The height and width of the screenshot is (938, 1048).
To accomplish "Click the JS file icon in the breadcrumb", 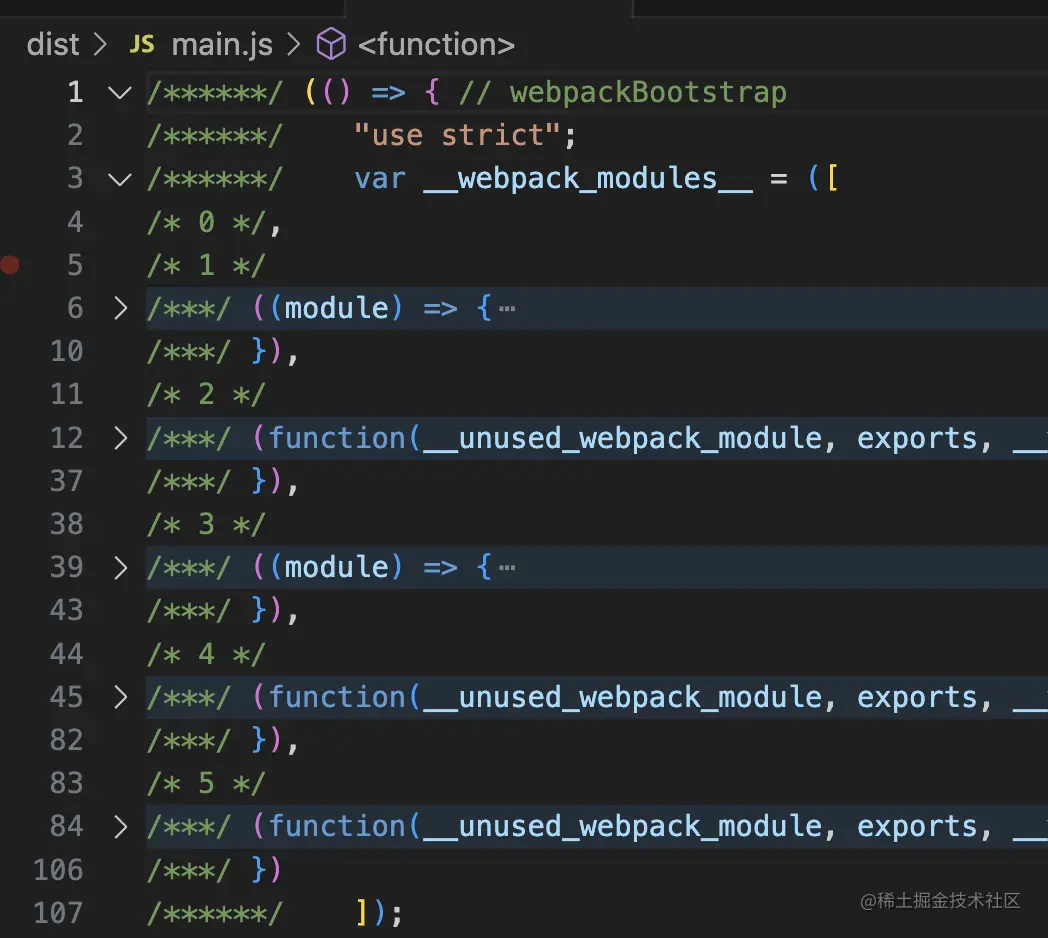I will [x=142, y=45].
